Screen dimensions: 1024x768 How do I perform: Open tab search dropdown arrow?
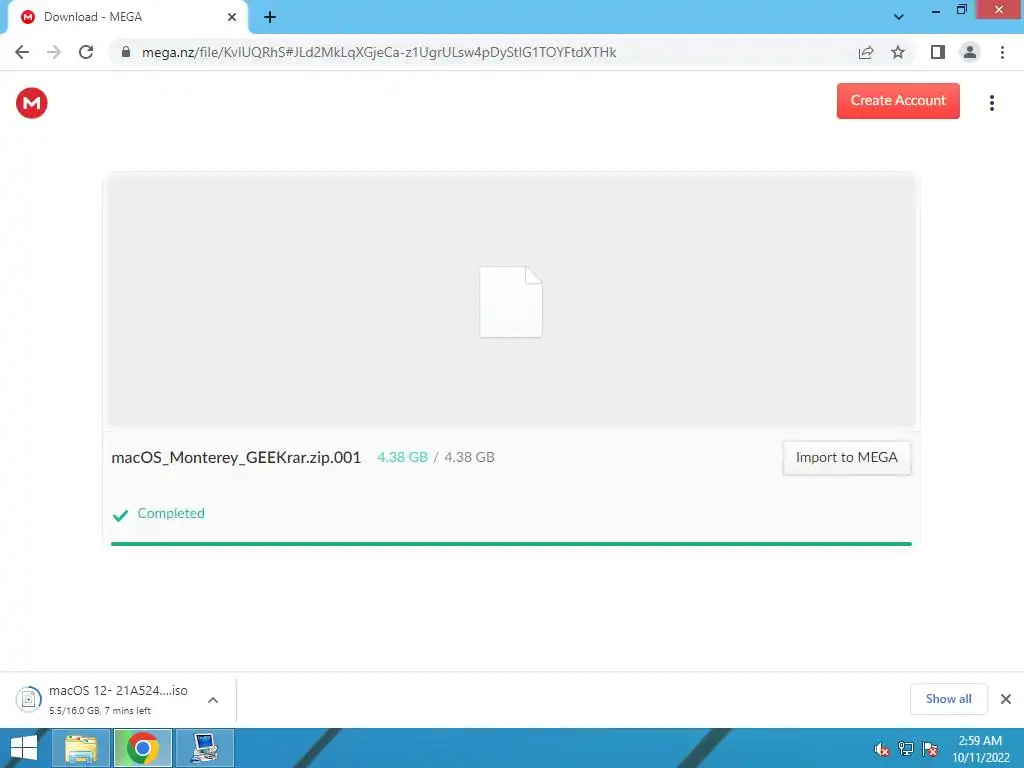[x=899, y=17]
